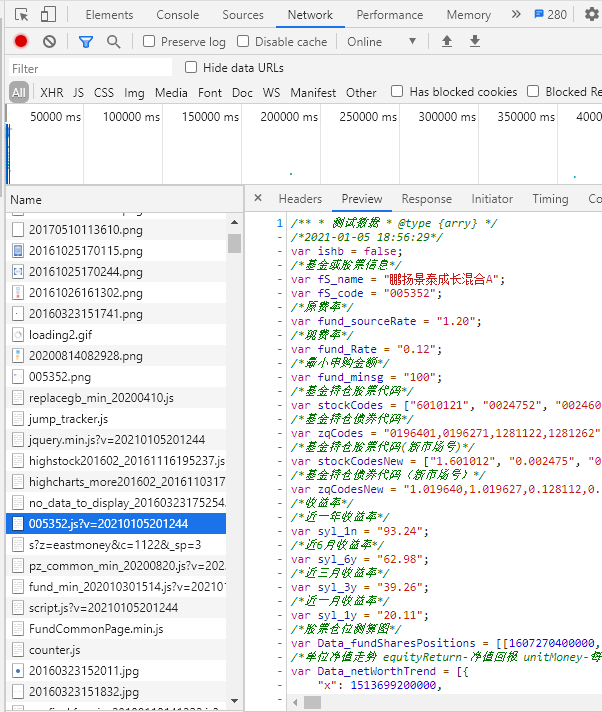Import HAR file with upload arrow
This screenshot has width=602, height=712.
coord(447,41)
